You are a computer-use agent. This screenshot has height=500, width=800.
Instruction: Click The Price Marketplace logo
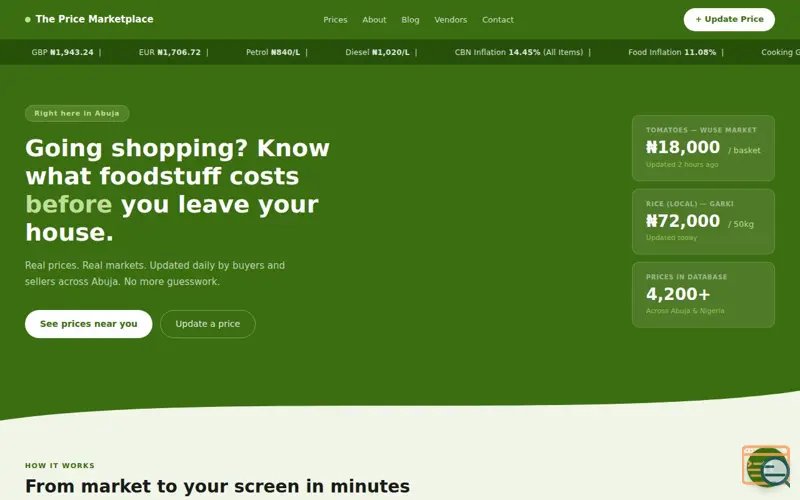89,19
